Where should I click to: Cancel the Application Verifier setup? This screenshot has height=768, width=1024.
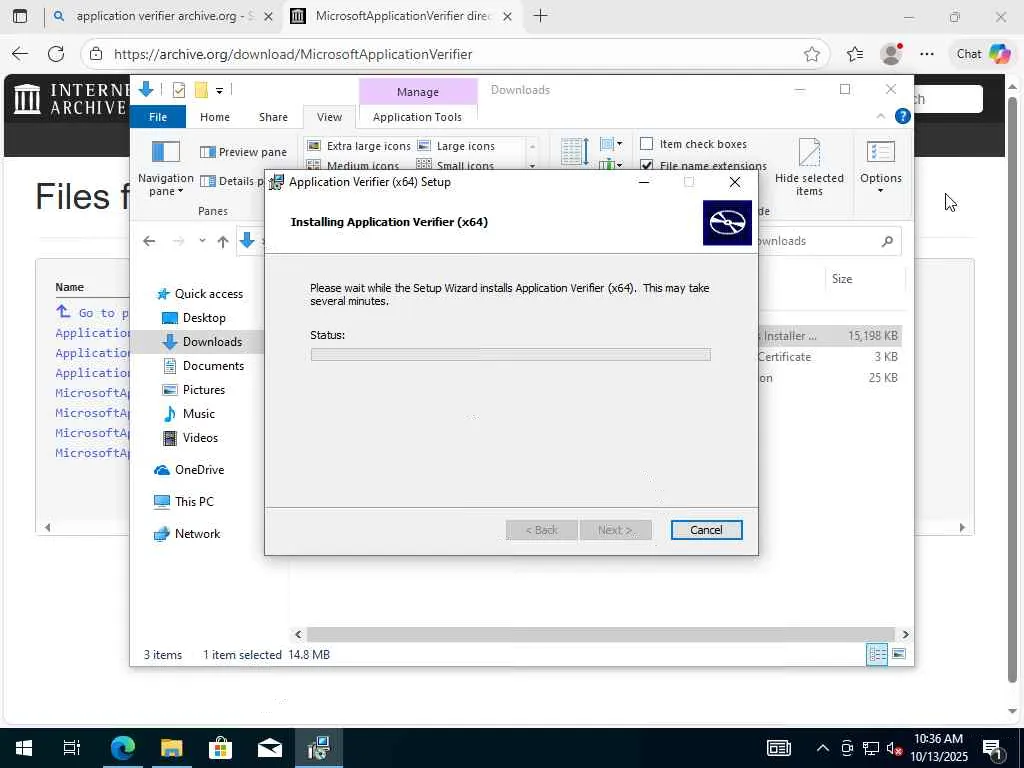click(706, 530)
